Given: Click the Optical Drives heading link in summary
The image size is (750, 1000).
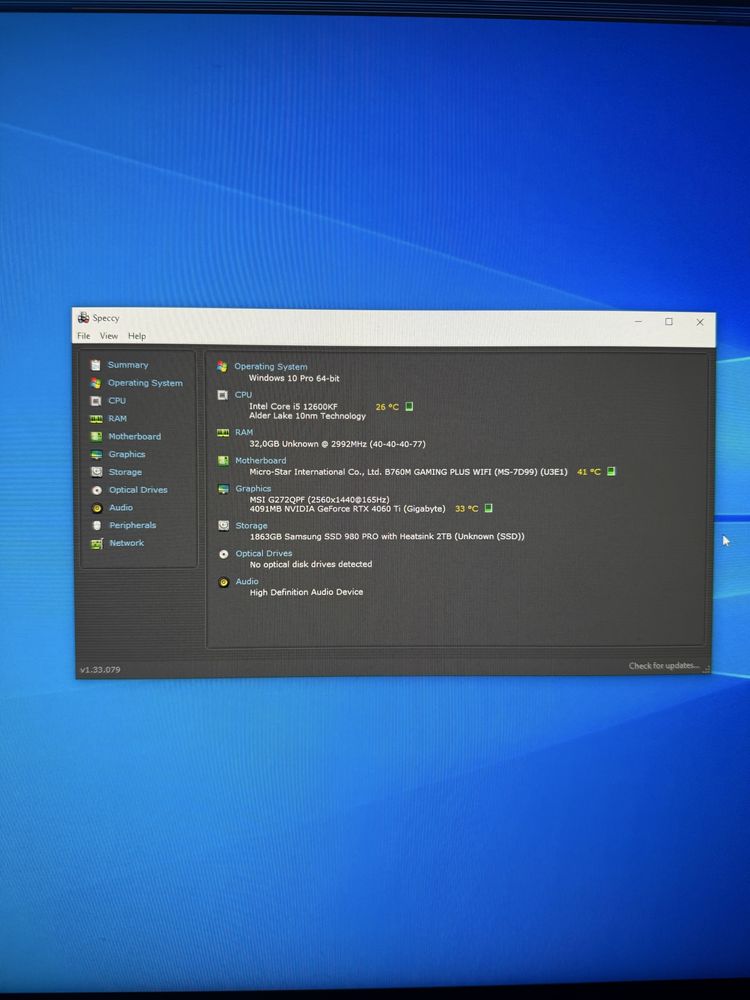Looking at the screenshot, I should (x=263, y=554).
